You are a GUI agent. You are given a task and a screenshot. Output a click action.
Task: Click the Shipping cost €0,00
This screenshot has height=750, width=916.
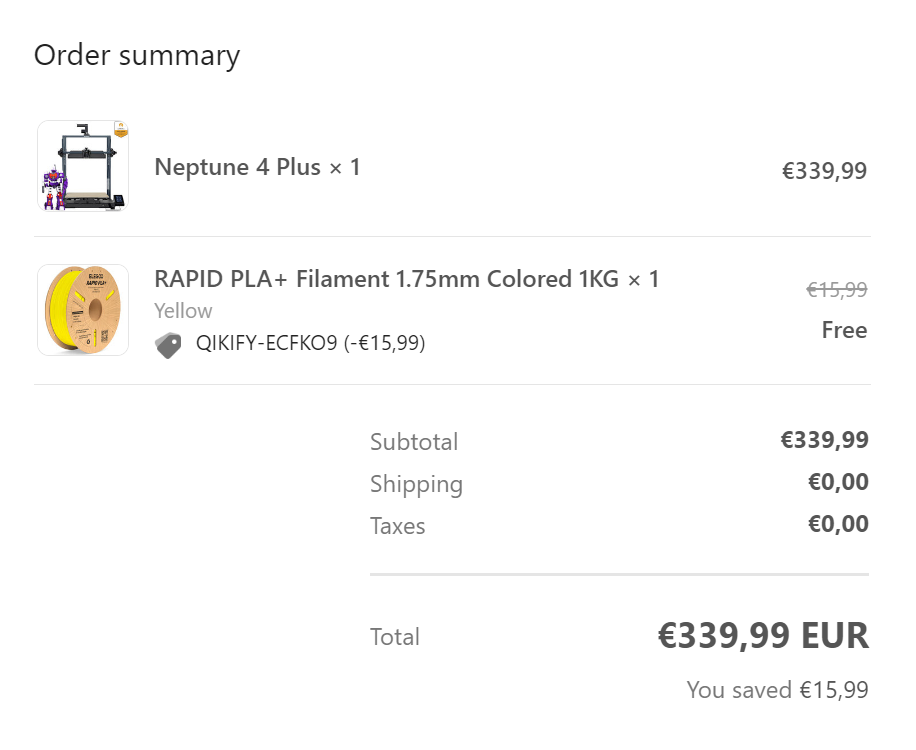[838, 482]
